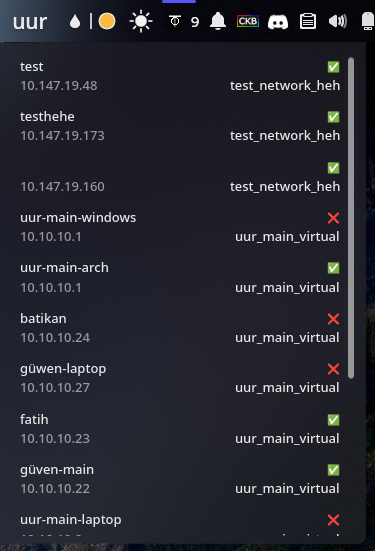The image size is (375, 551).
Task: Click the water drop icon
Action: 75,22
